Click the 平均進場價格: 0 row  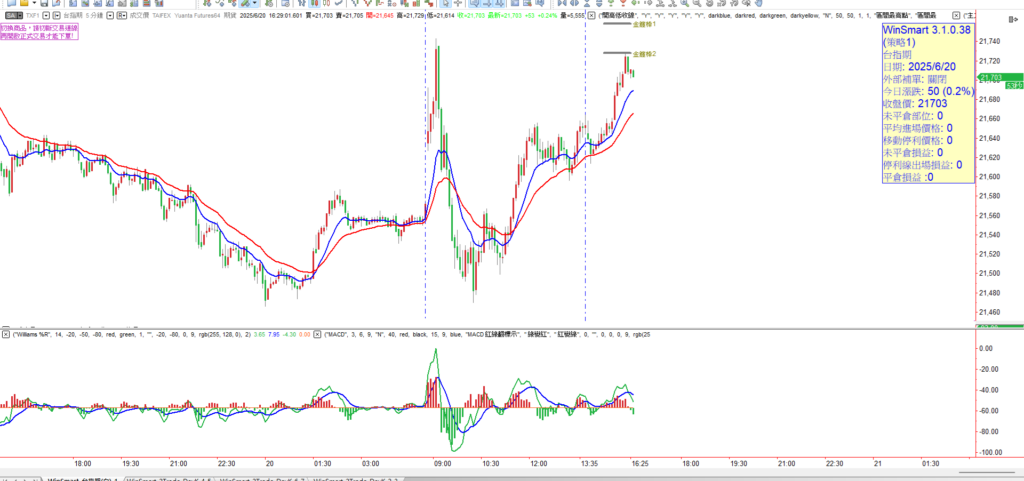(918, 128)
